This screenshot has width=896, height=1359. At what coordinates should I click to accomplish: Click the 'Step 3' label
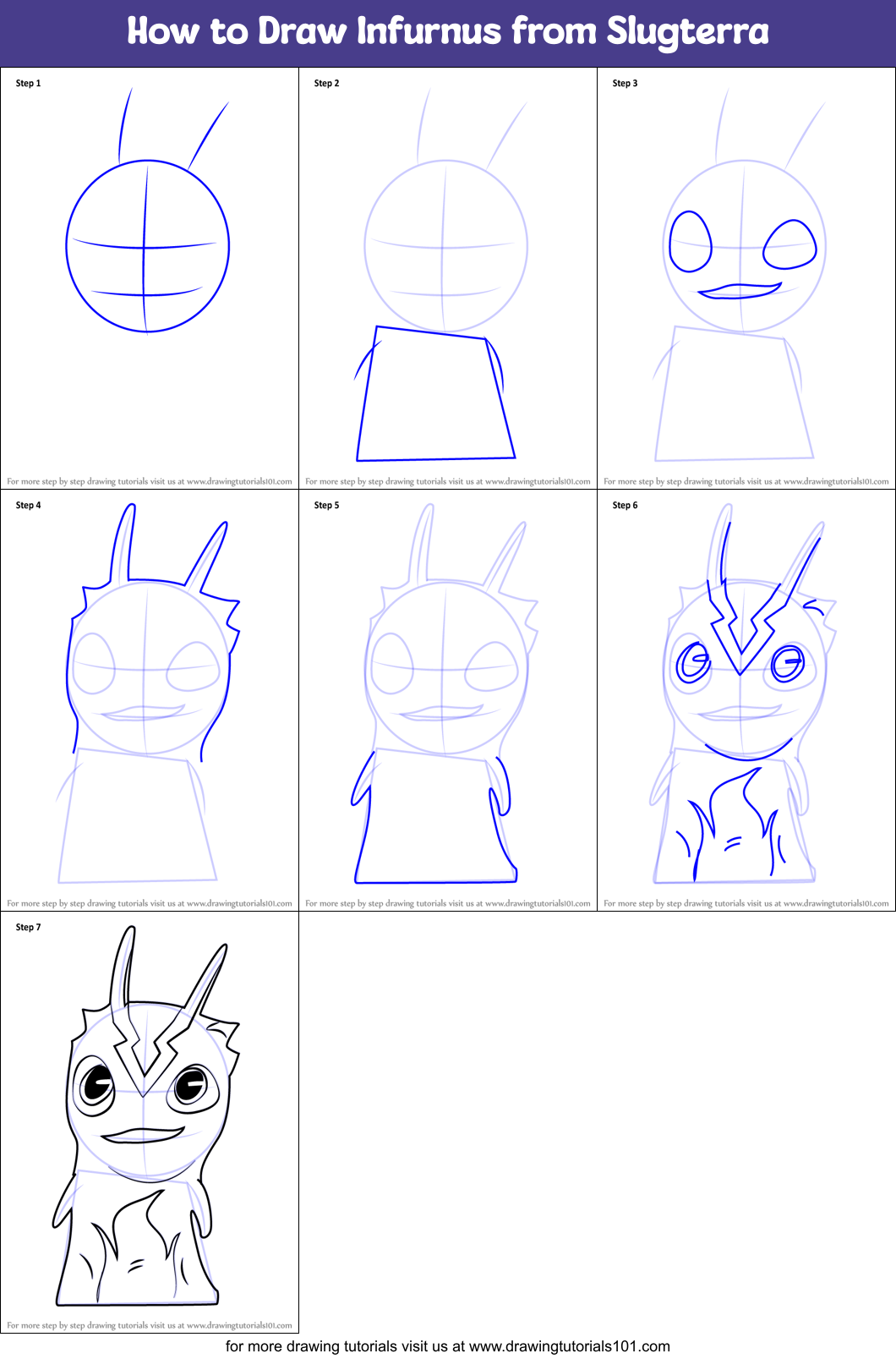click(625, 83)
